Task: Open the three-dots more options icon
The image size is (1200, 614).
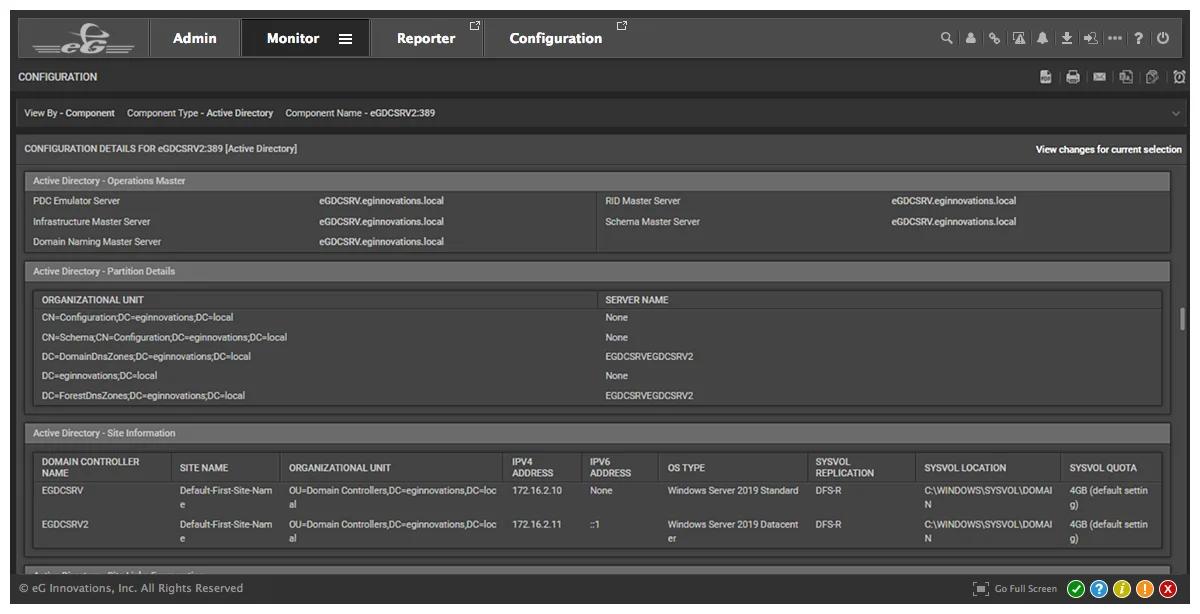Action: (x=1115, y=38)
